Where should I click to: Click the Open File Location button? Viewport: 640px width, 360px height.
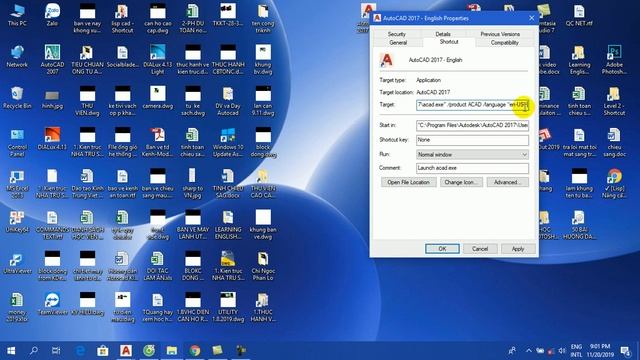tap(409, 182)
